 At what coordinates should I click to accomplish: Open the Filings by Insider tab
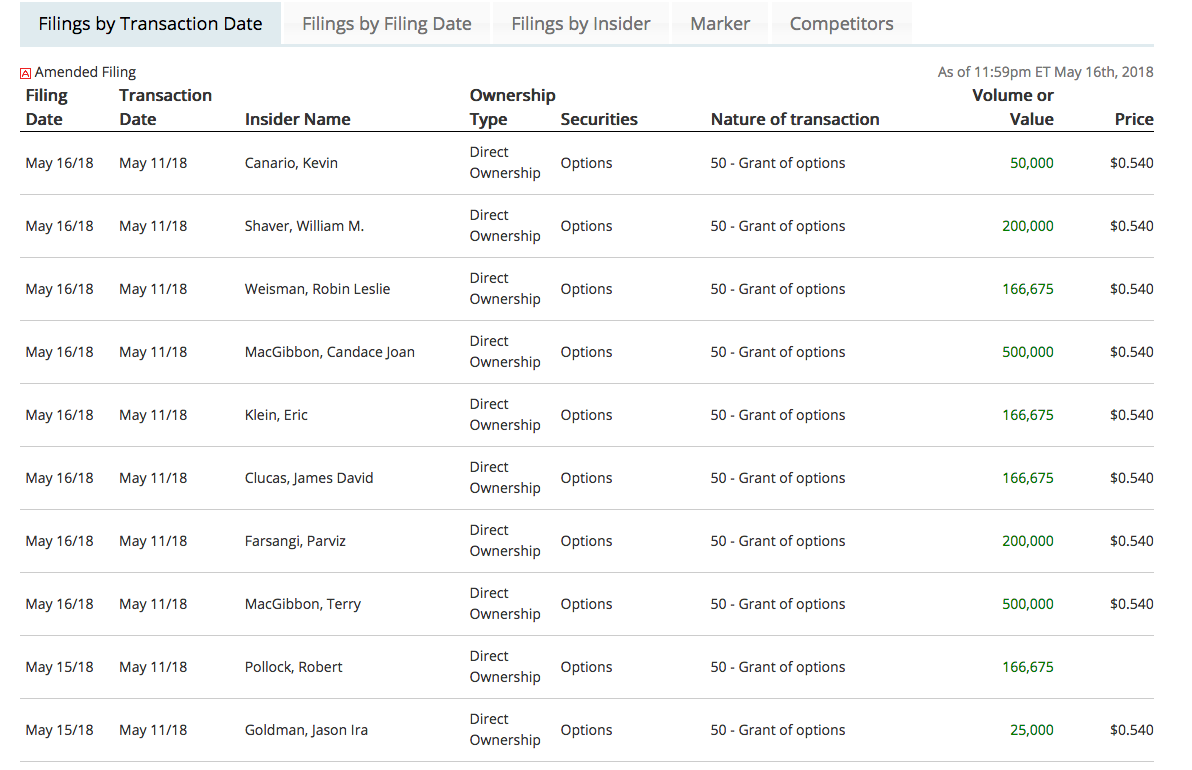click(x=580, y=24)
